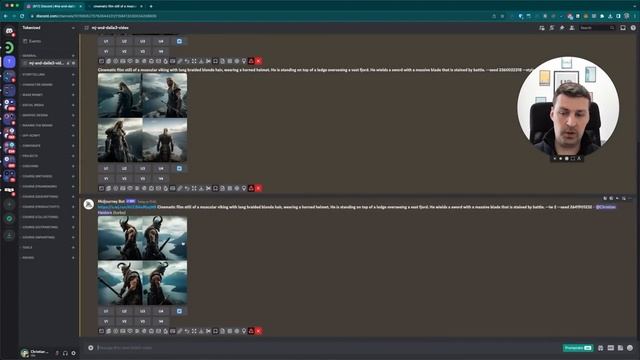640x360 pixels.
Task: Add a new server
Action: coord(9,204)
